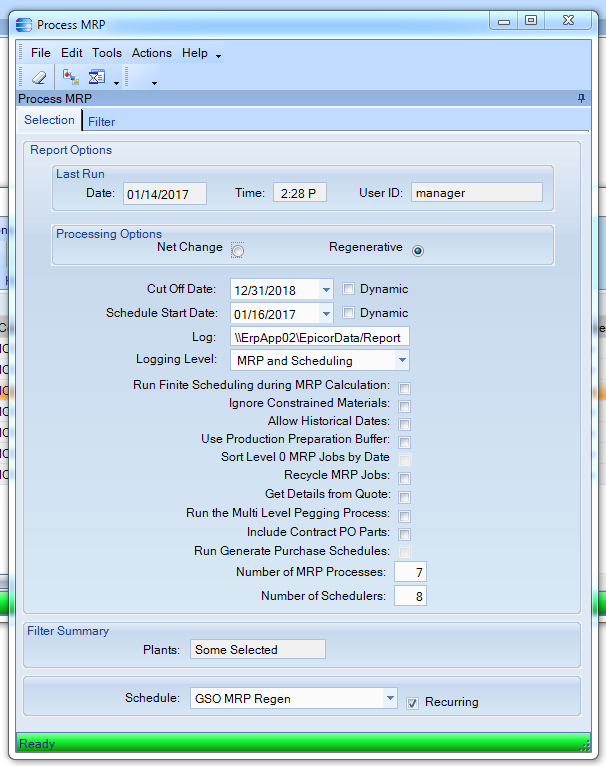Click the resize grip in status bar

point(584,745)
